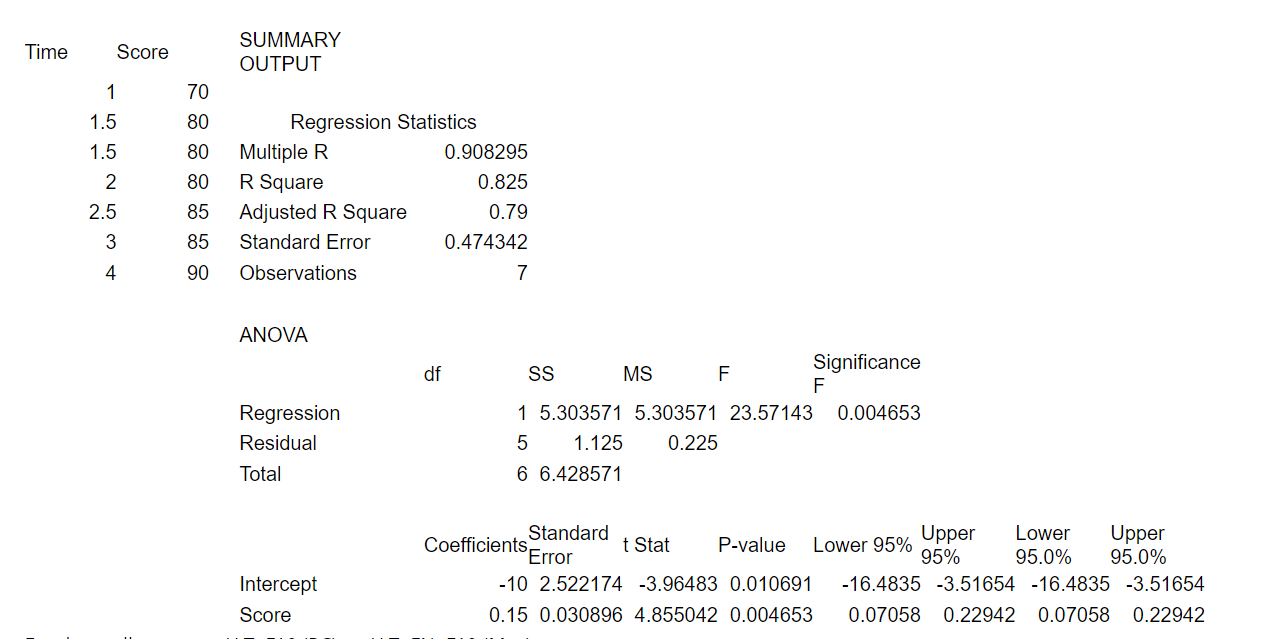Click the Intercept coefficient value -10
Viewport: 1274px width, 639px height.
click(513, 584)
